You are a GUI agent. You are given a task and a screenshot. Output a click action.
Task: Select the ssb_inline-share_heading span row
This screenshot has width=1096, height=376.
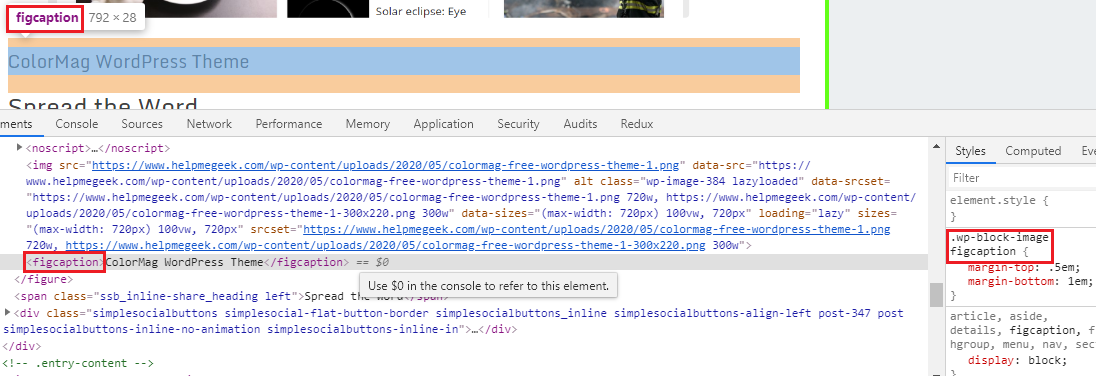tap(232, 296)
